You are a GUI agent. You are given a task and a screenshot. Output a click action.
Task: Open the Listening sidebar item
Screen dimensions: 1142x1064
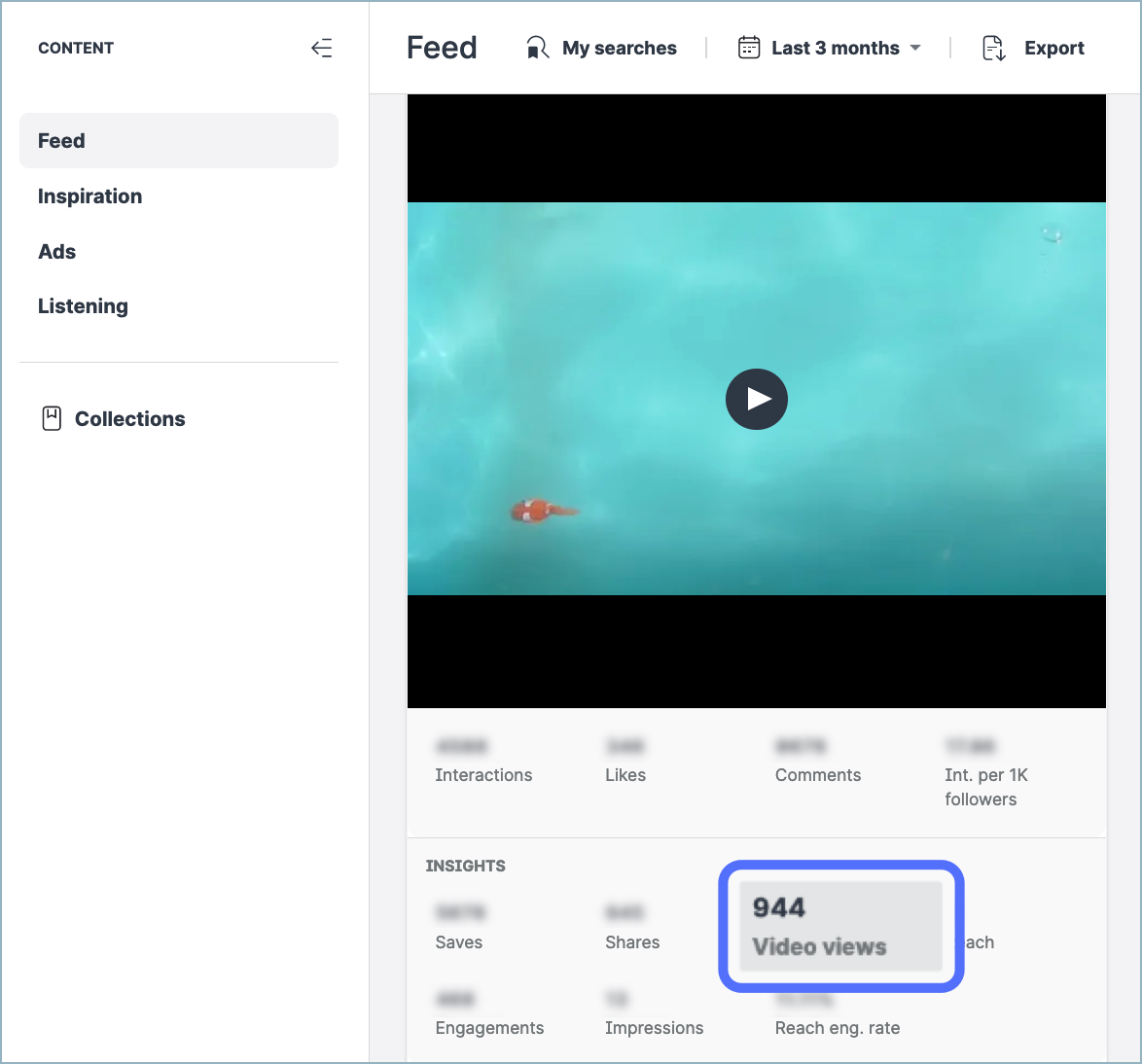tap(83, 306)
